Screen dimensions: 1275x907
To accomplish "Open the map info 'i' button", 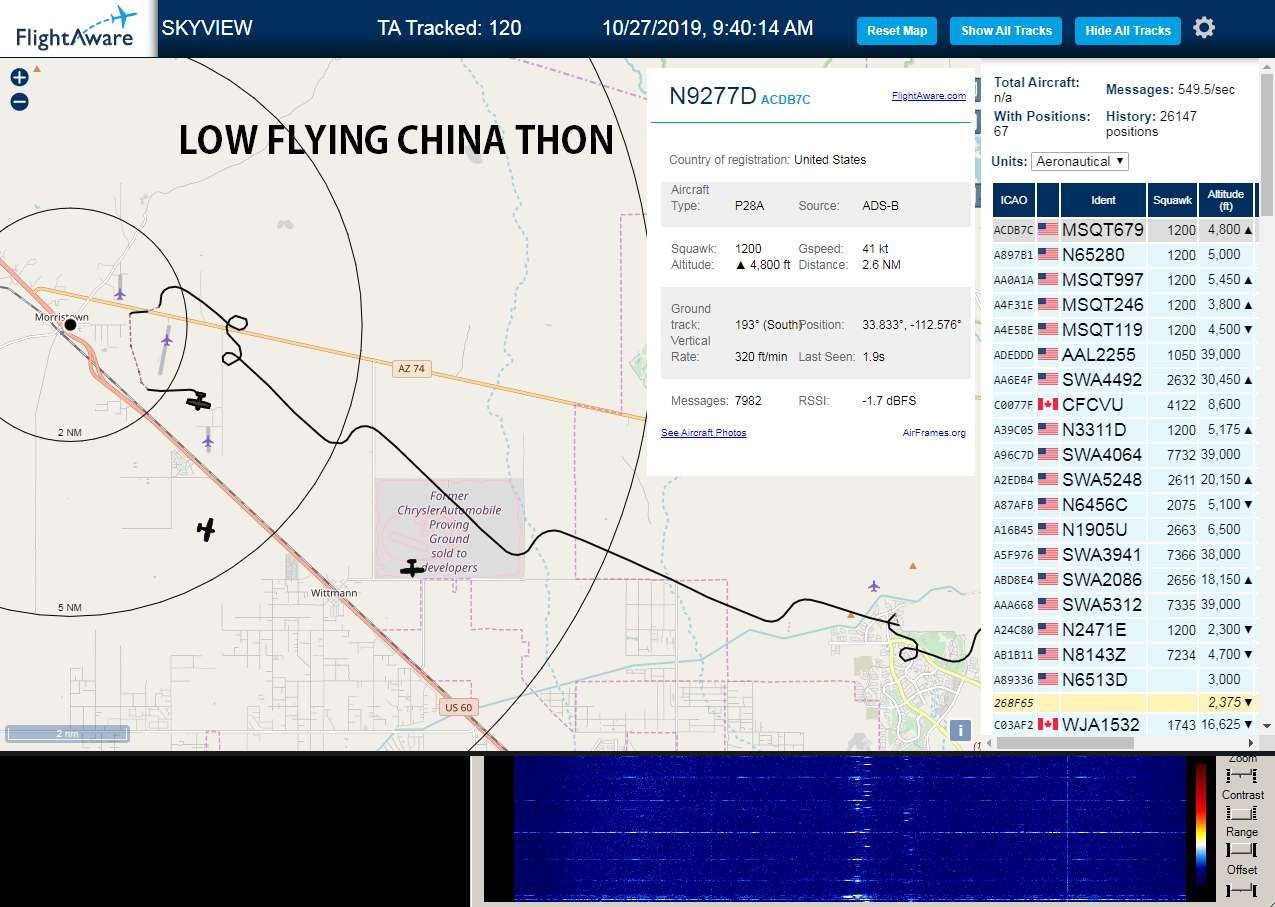I will click(x=961, y=730).
